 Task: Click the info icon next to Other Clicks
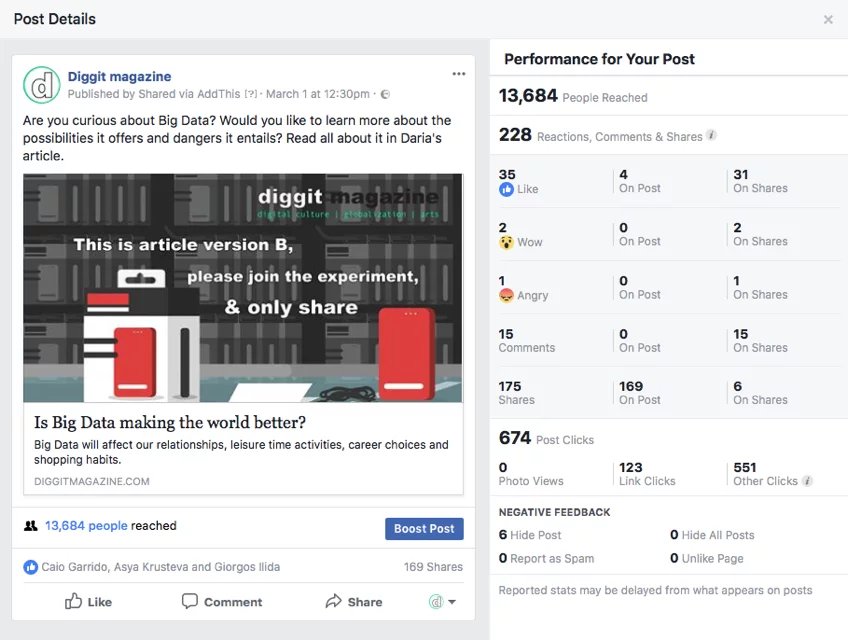(x=807, y=481)
